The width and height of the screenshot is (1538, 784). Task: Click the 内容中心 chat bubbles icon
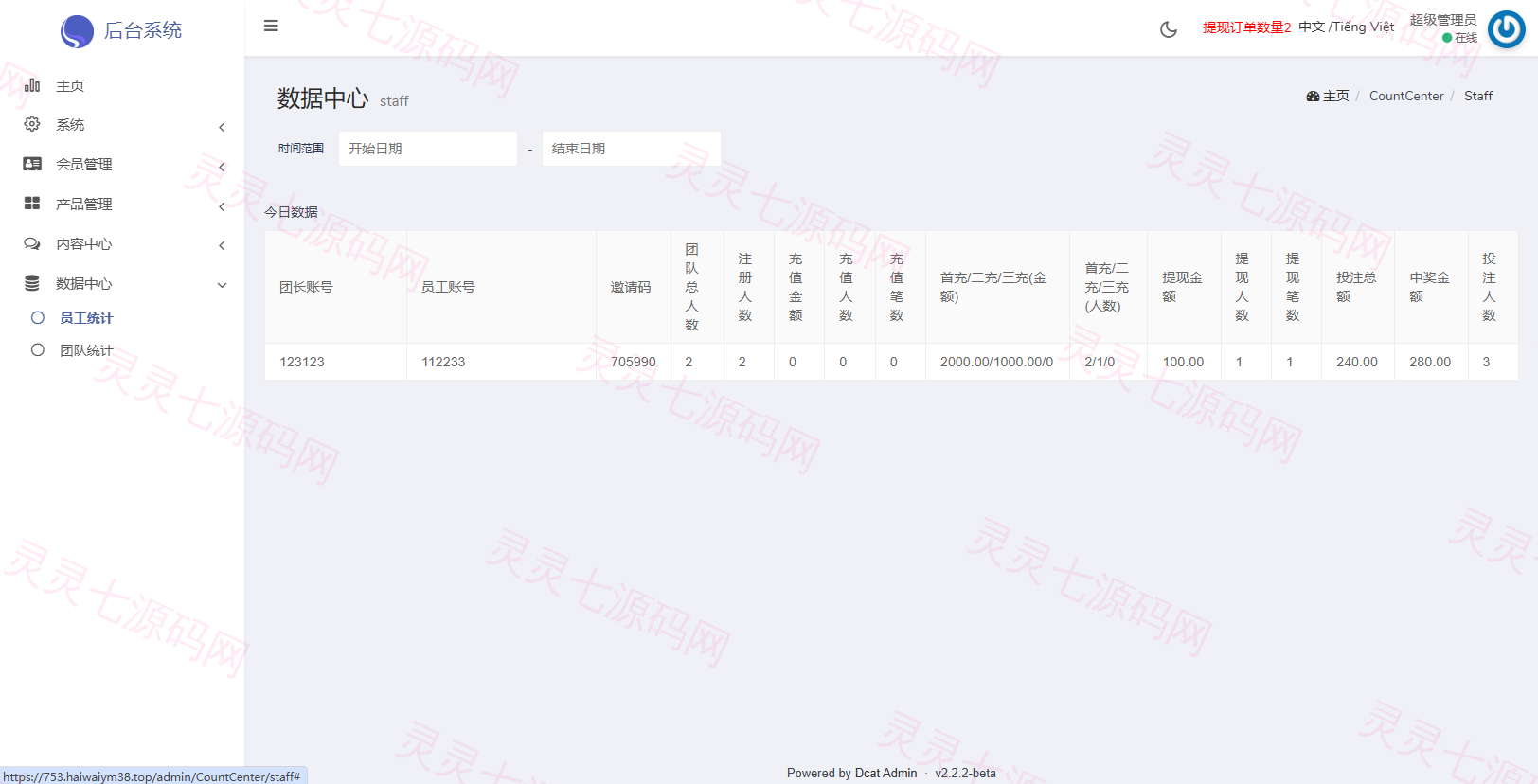coord(32,243)
